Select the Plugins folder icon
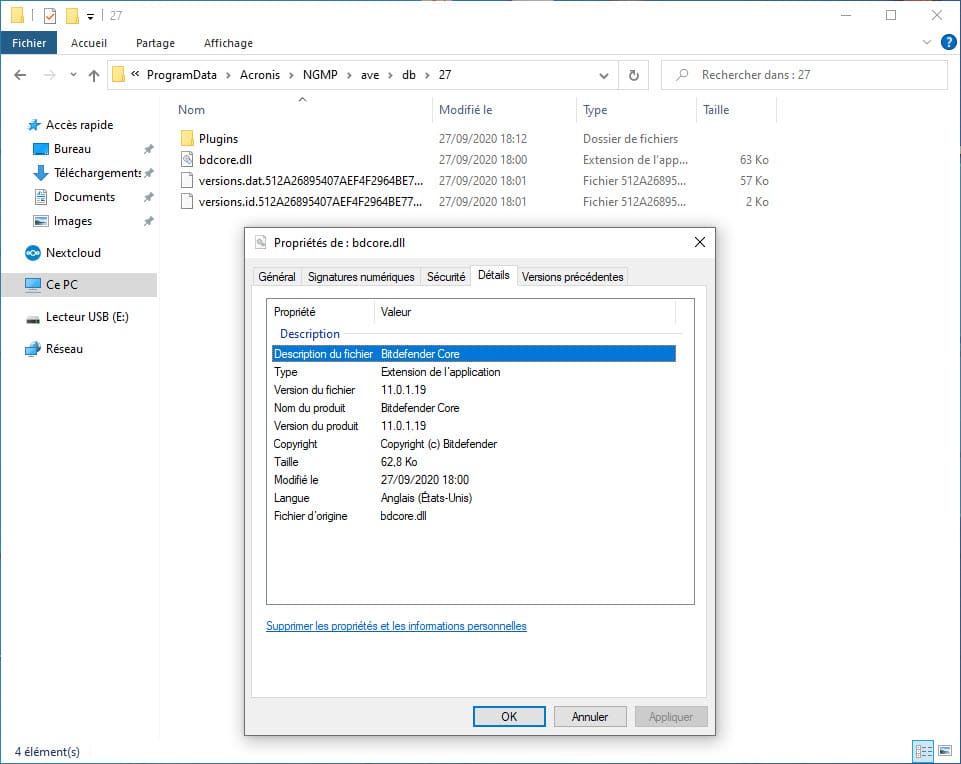This screenshot has width=961, height=764. coord(187,138)
